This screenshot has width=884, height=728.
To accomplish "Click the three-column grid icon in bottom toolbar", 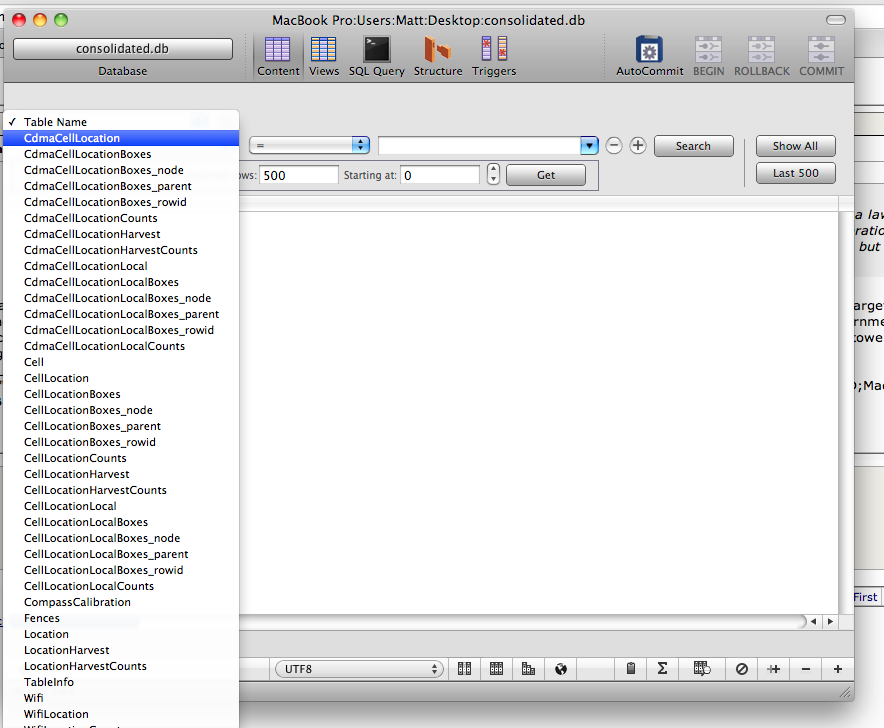I will (x=496, y=669).
